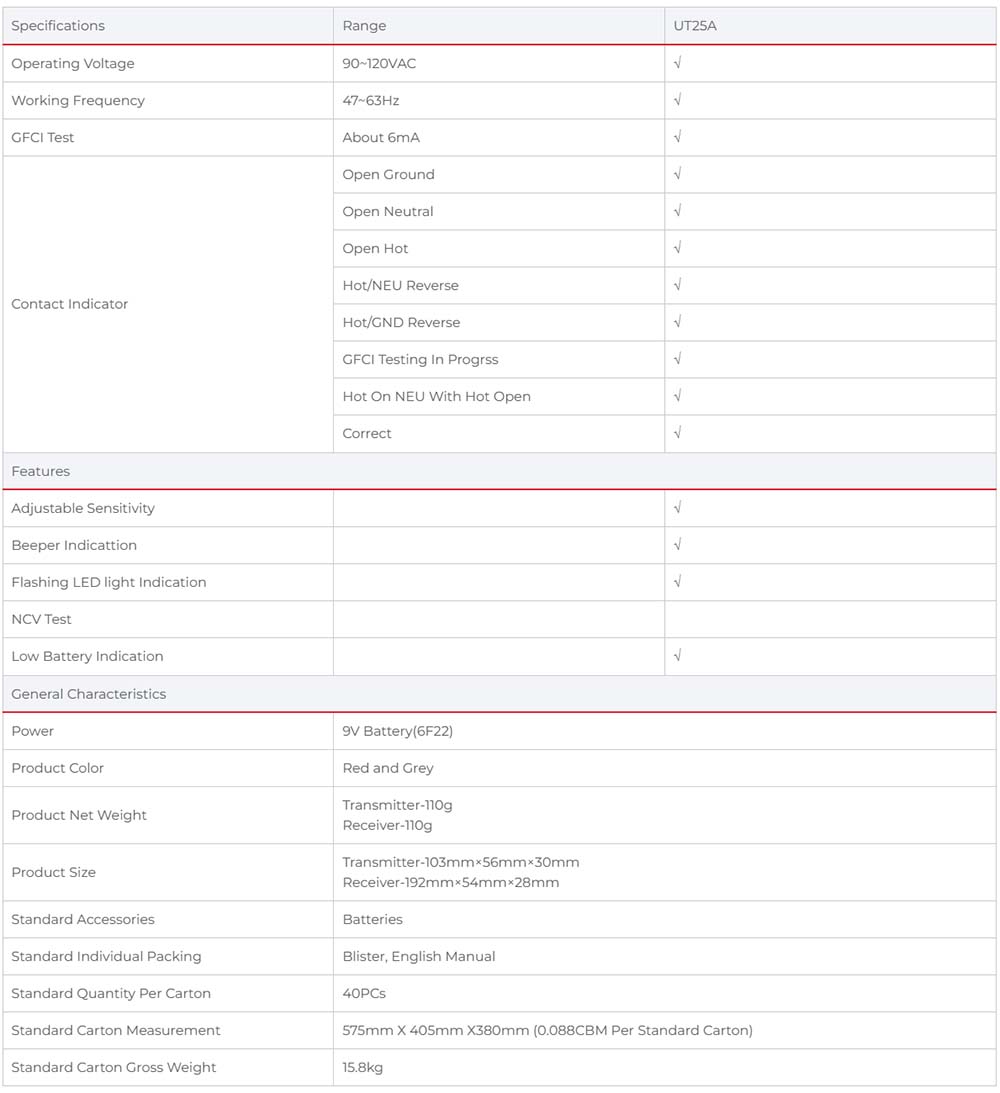Click the Range column header
The image size is (1000, 1093).
(x=364, y=26)
